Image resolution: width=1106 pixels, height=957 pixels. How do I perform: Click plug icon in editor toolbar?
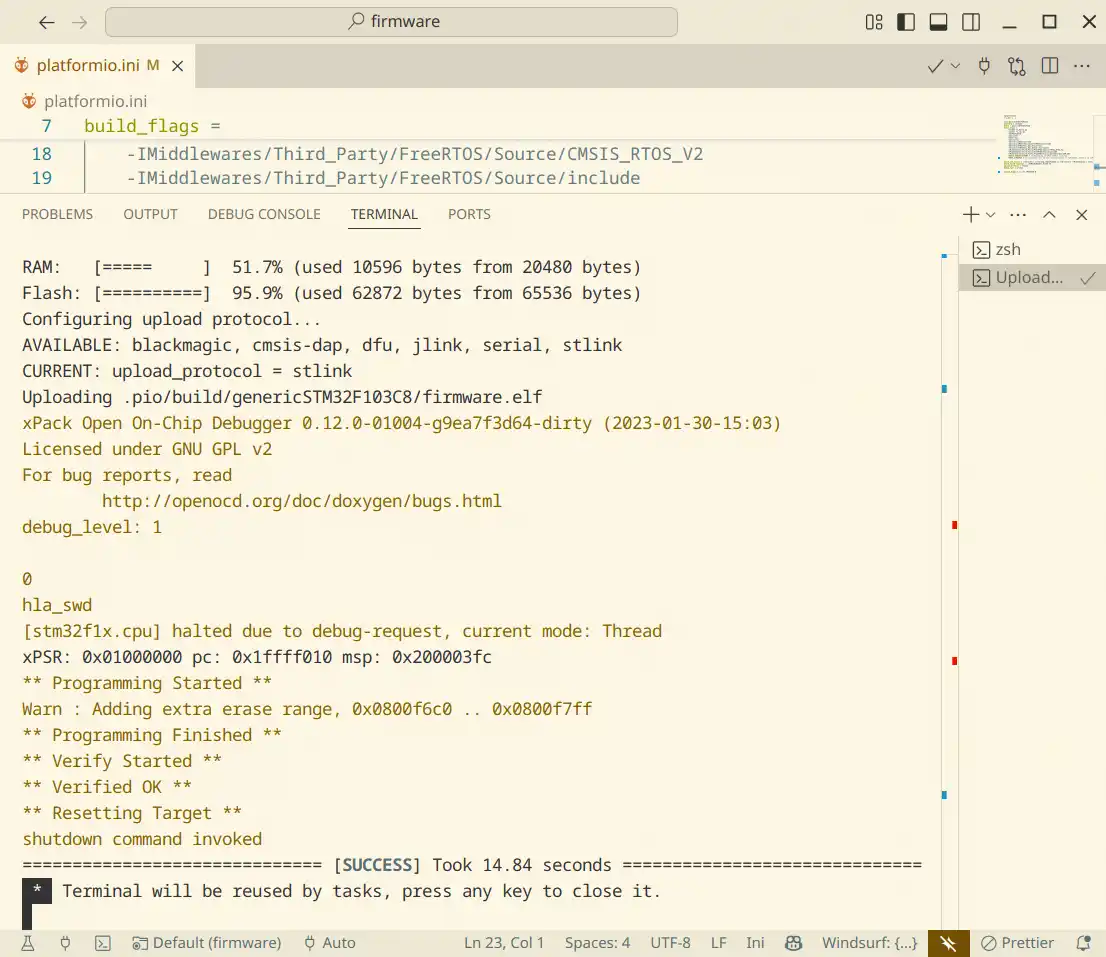tap(985, 66)
